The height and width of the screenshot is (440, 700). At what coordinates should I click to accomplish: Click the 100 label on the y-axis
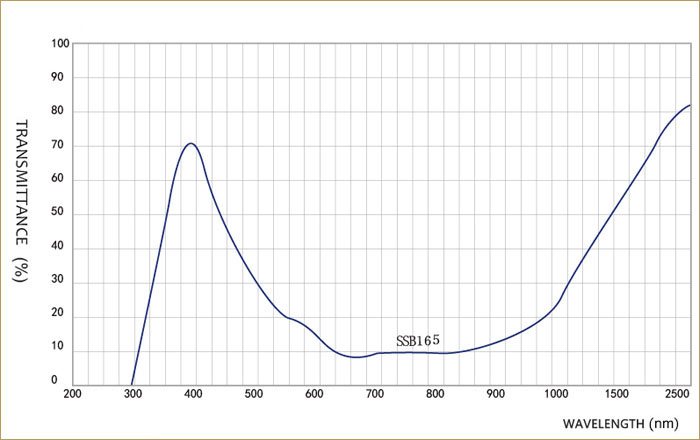click(x=61, y=44)
